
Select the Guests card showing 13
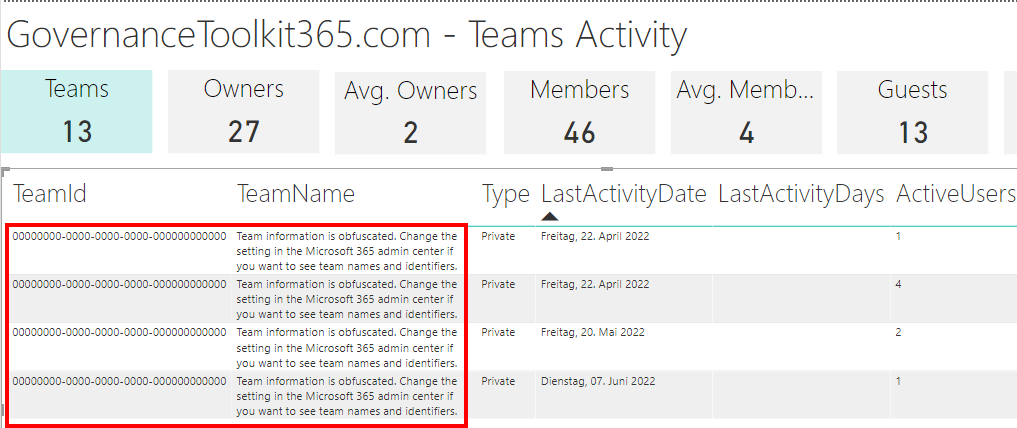[x=913, y=112]
